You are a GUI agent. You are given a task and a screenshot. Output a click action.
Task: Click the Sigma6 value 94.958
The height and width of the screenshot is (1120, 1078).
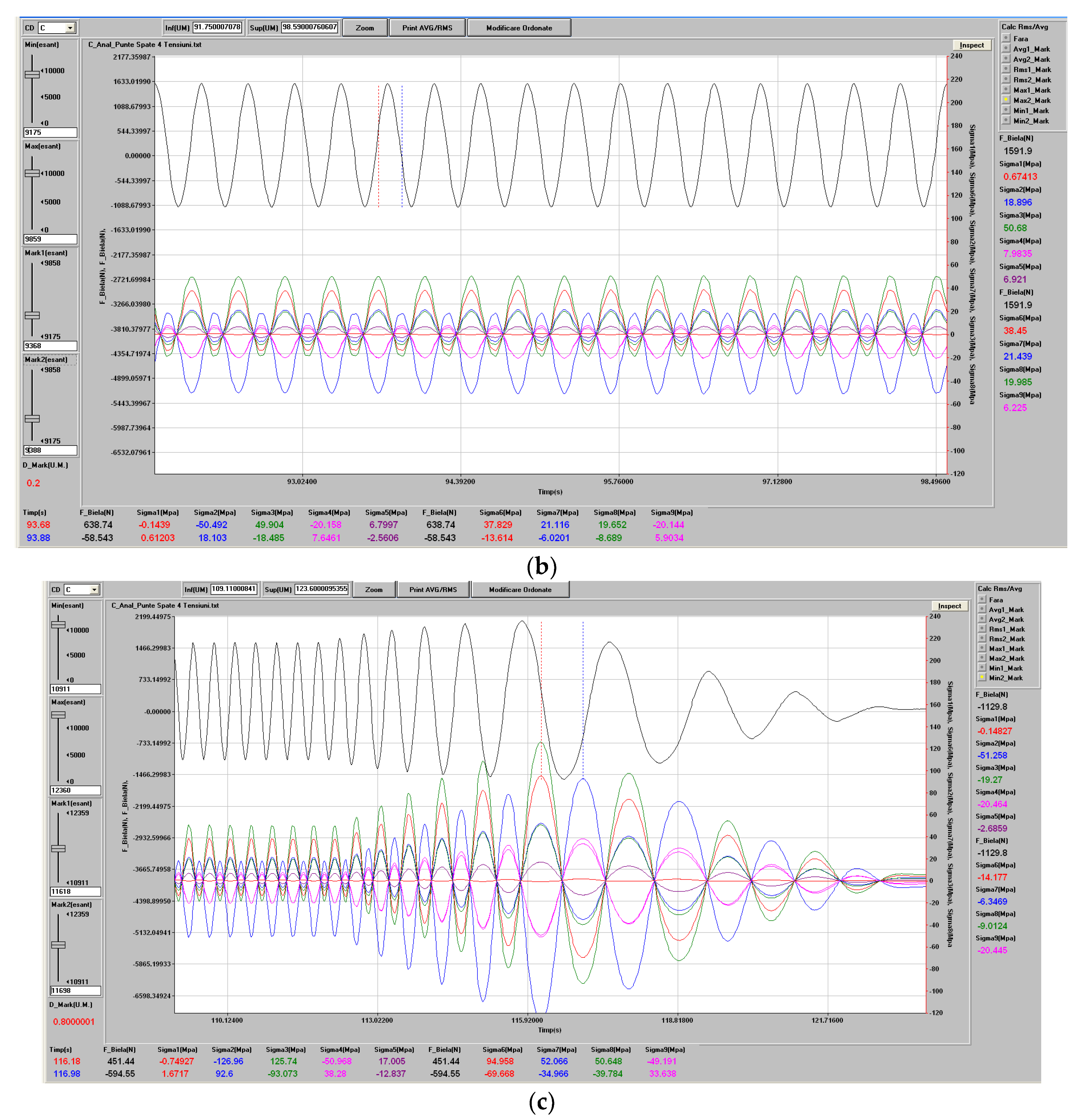pos(500,1061)
